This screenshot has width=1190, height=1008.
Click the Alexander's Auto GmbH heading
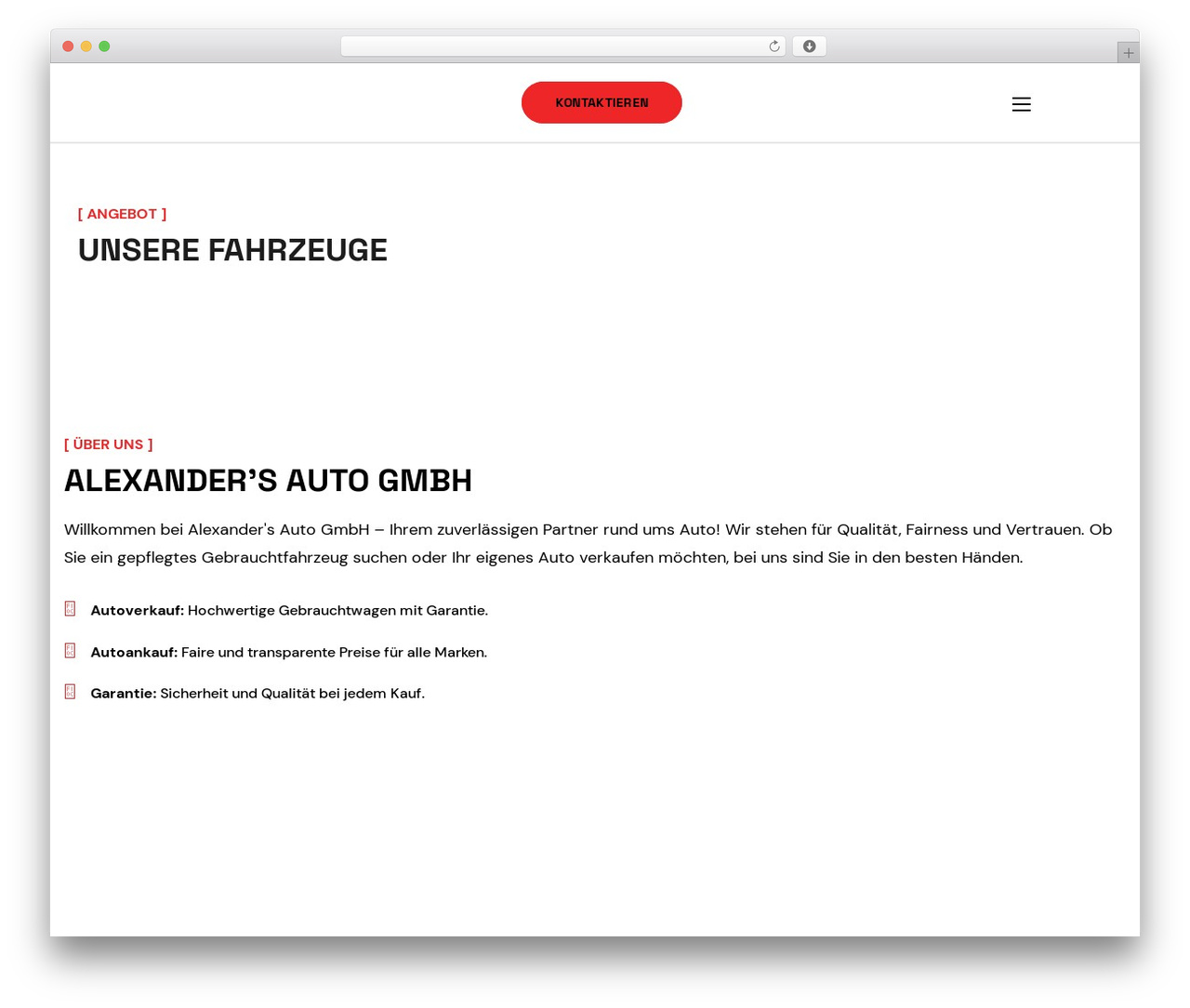tap(268, 481)
